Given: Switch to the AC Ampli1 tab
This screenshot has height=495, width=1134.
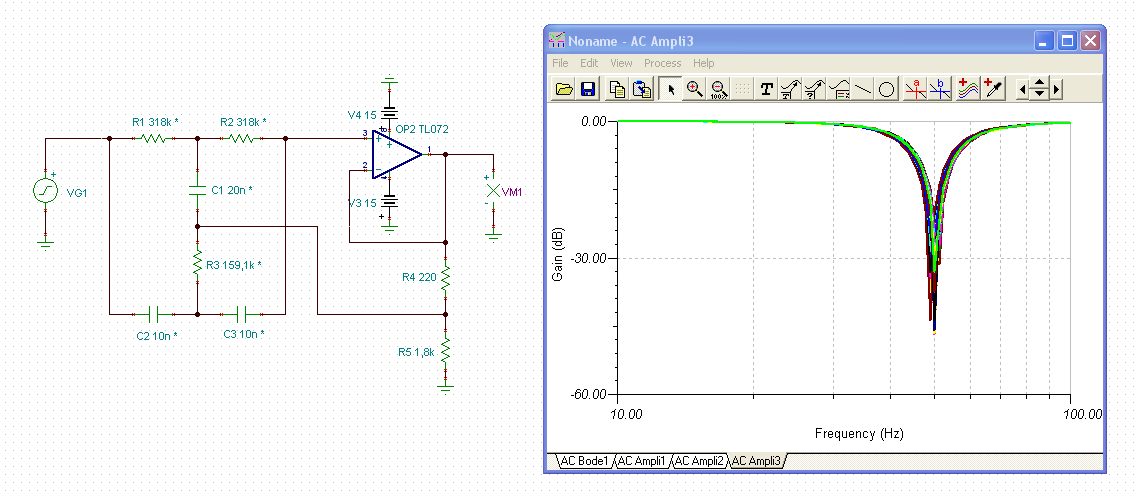Looking at the screenshot, I should (x=642, y=460).
